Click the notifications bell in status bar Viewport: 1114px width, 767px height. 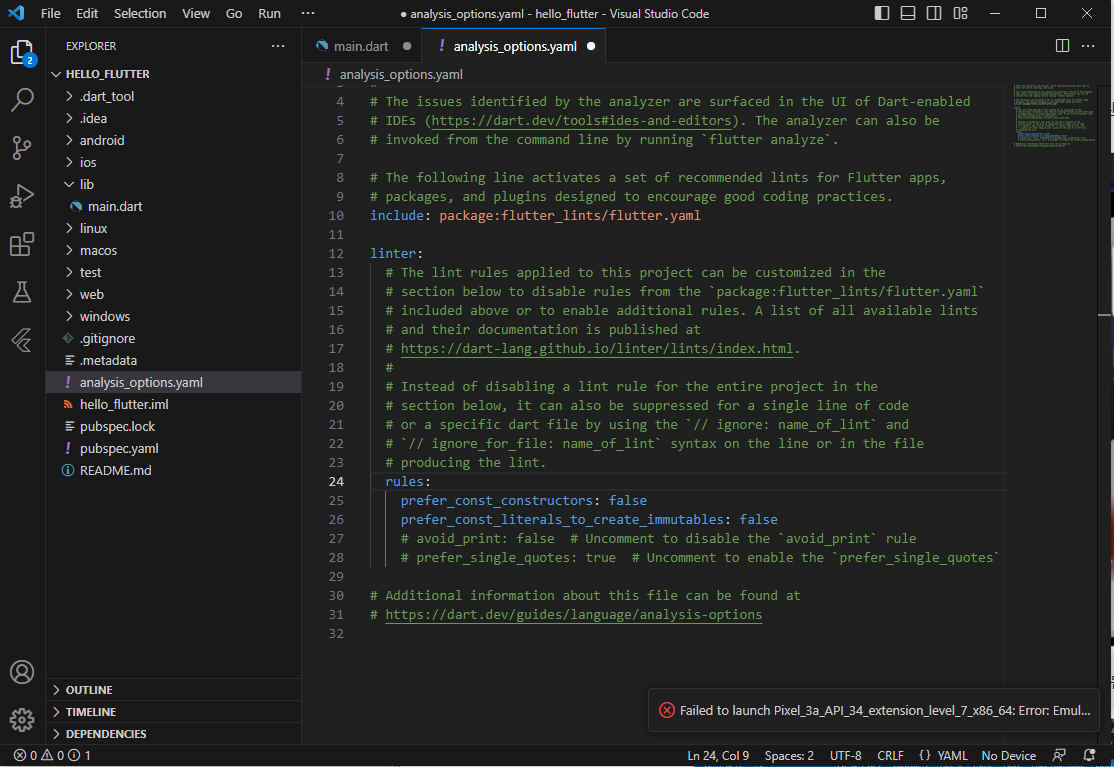[1089, 755]
